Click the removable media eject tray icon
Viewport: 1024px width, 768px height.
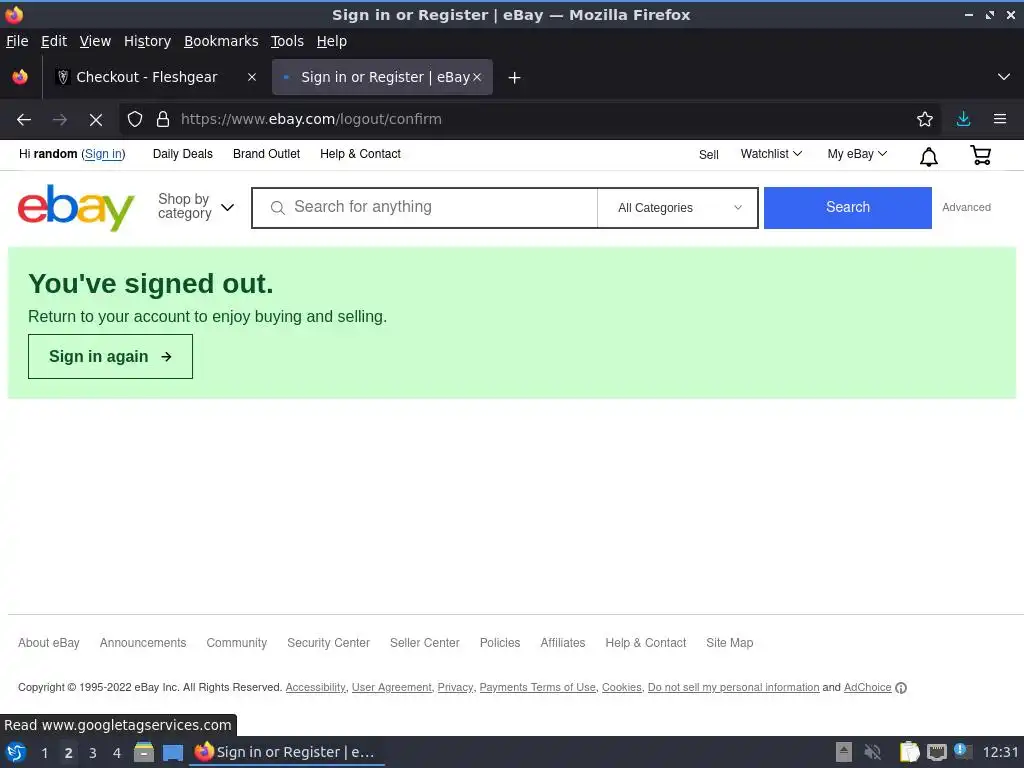click(844, 752)
